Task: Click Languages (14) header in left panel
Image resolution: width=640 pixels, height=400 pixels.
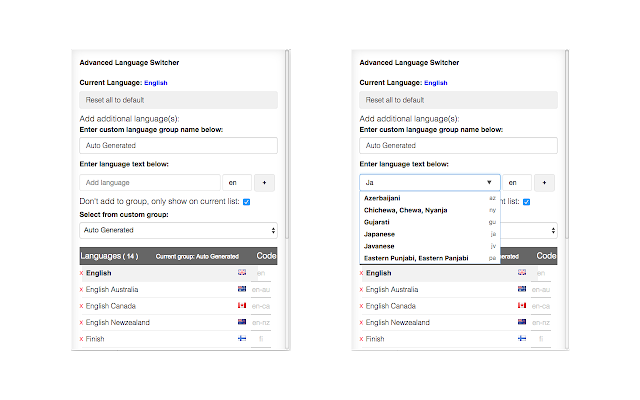Action: pyautogui.click(x=109, y=256)
